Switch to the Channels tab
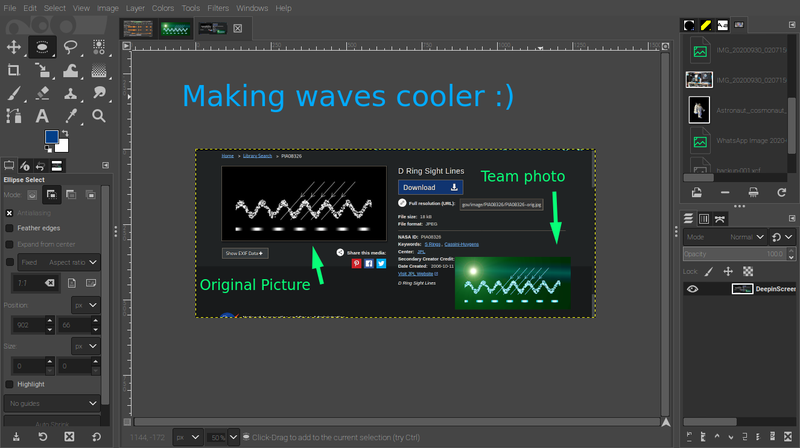This screenshot has width=800, height=448. click(x=704, y=219)
